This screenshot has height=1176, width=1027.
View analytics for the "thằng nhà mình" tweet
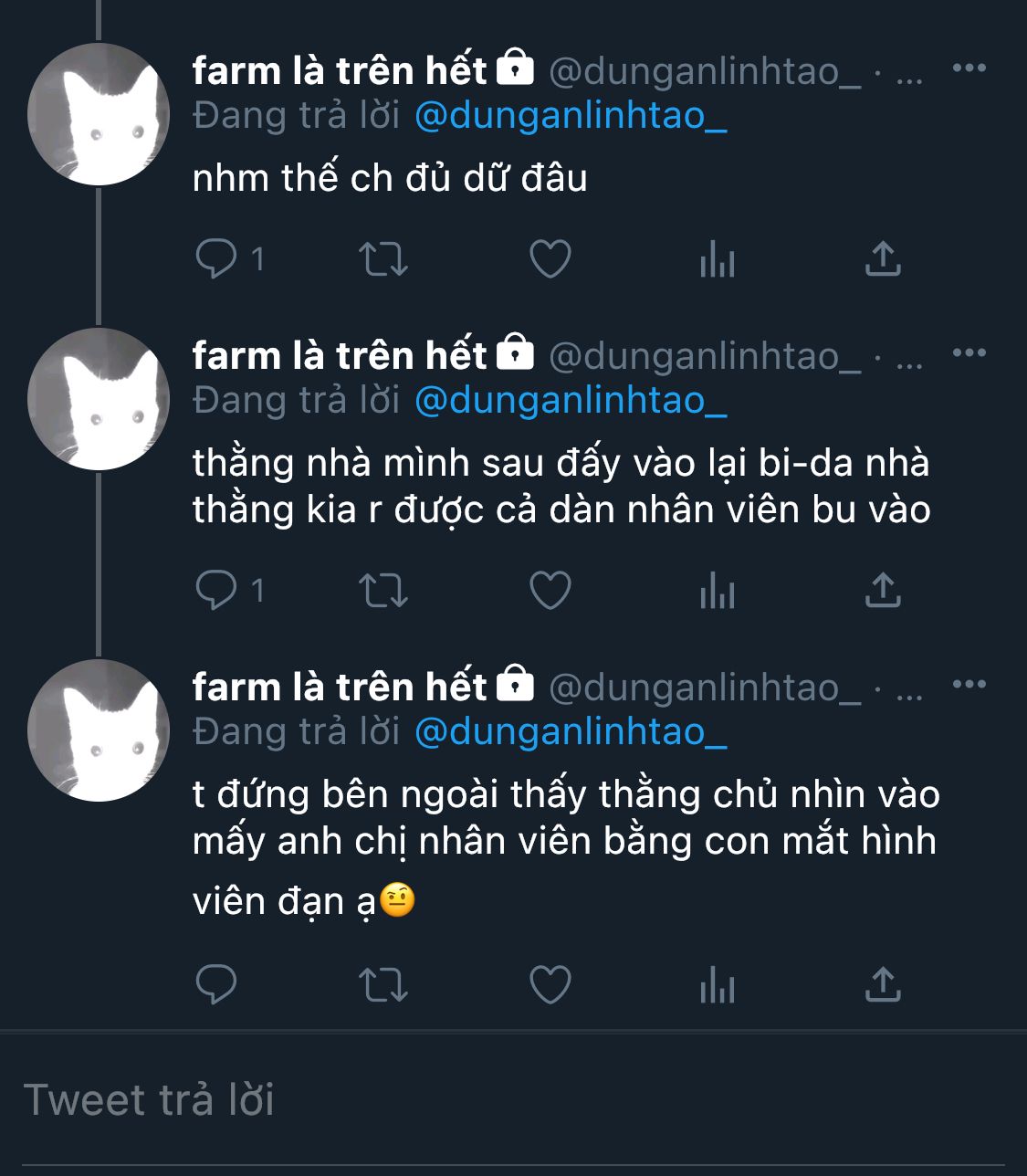pos(717,591)
